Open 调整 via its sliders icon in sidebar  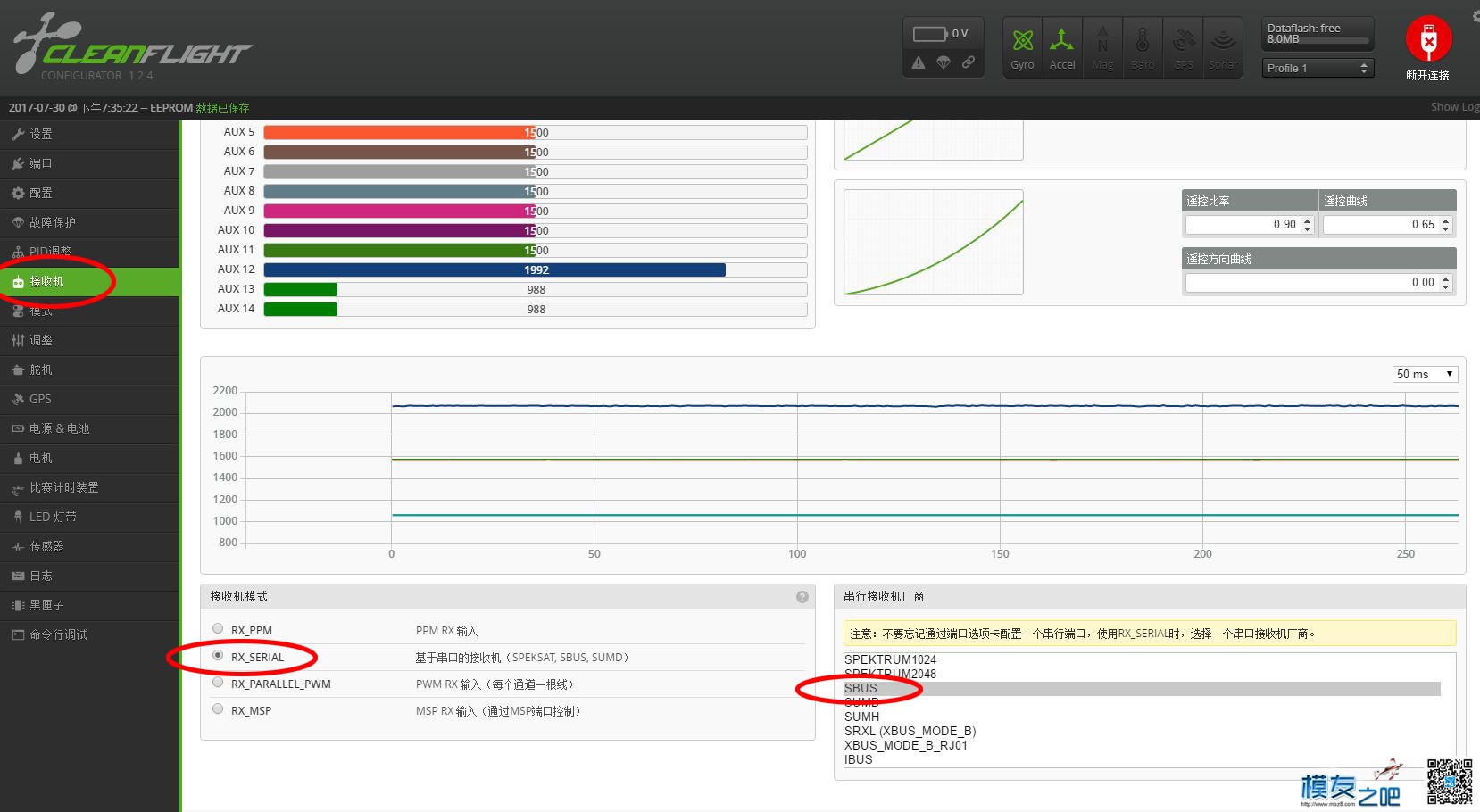[x=18, y=340]
